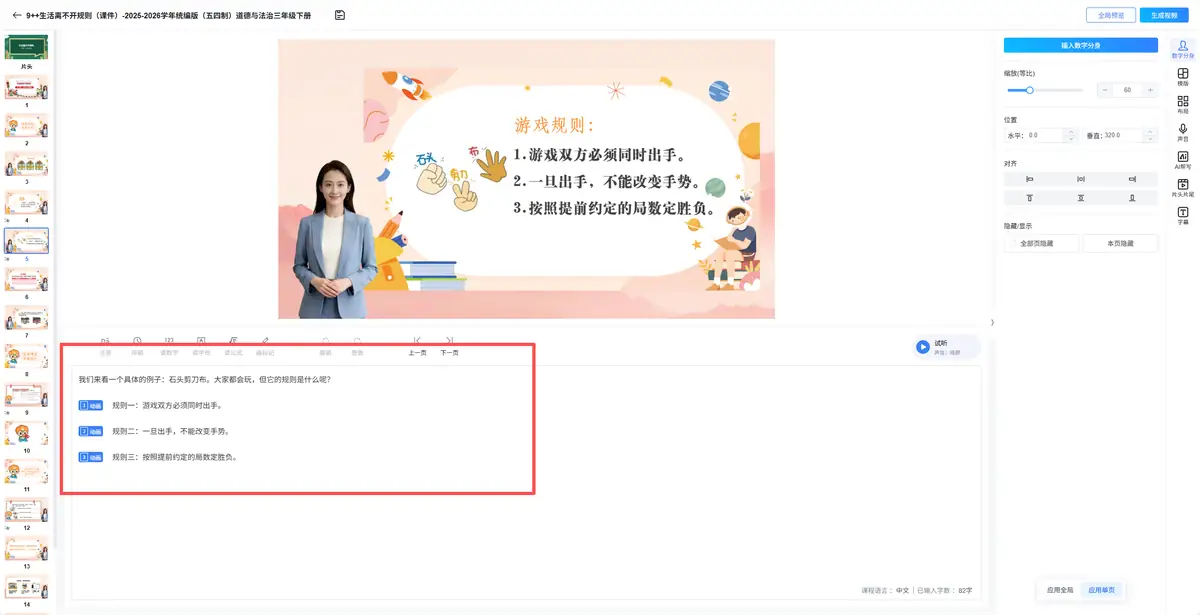Select slide thumbnail 8
Screen dimensions: 1200x615
click(26, 356)
